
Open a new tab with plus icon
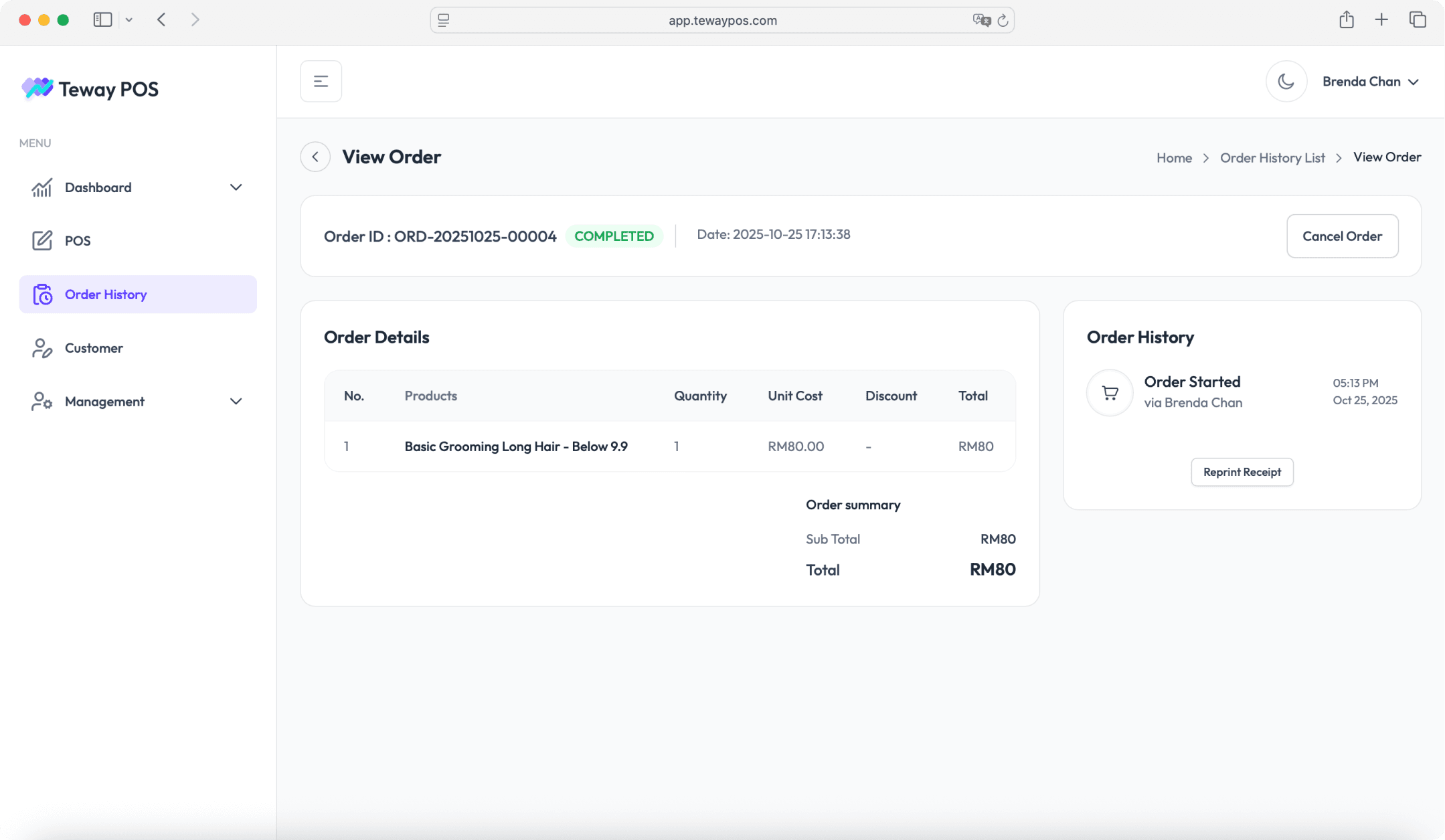(1381, 20)
